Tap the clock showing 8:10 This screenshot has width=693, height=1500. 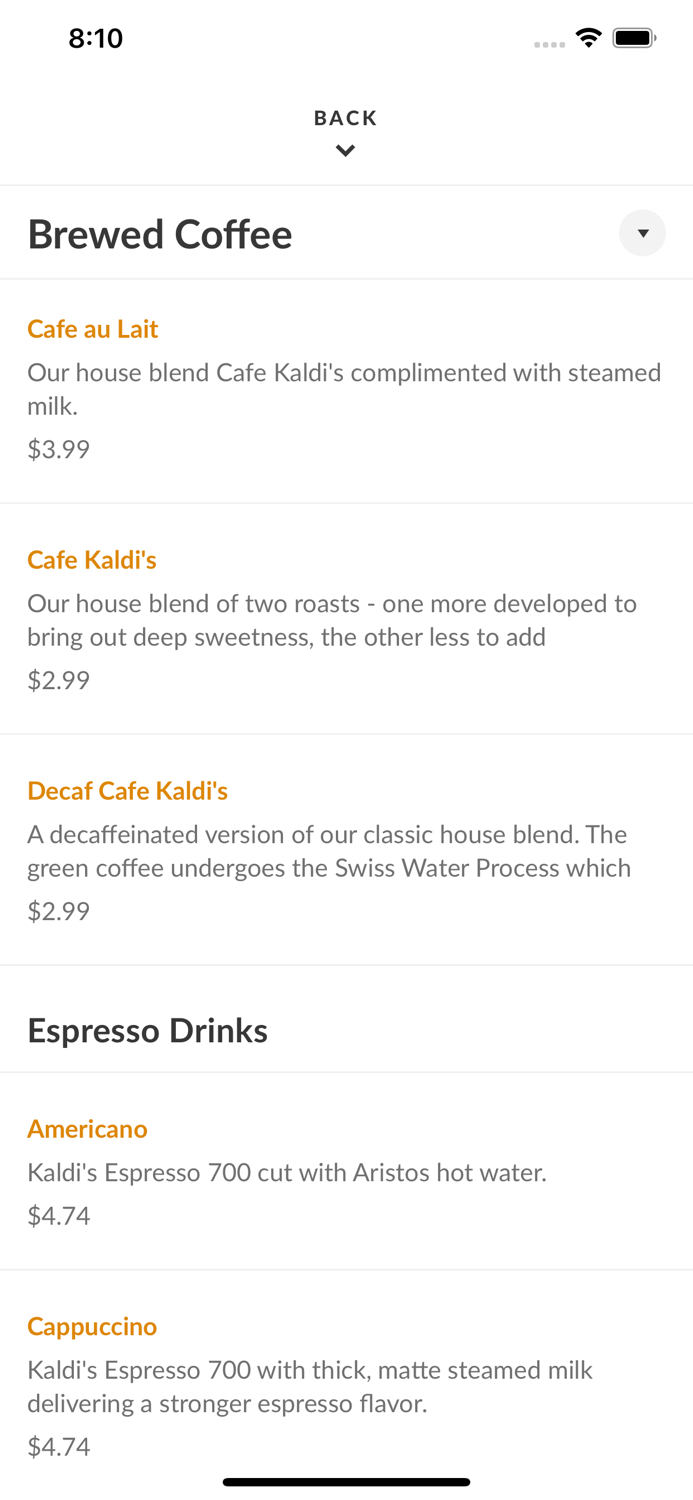pyautogui.click(x=96, y=38)
